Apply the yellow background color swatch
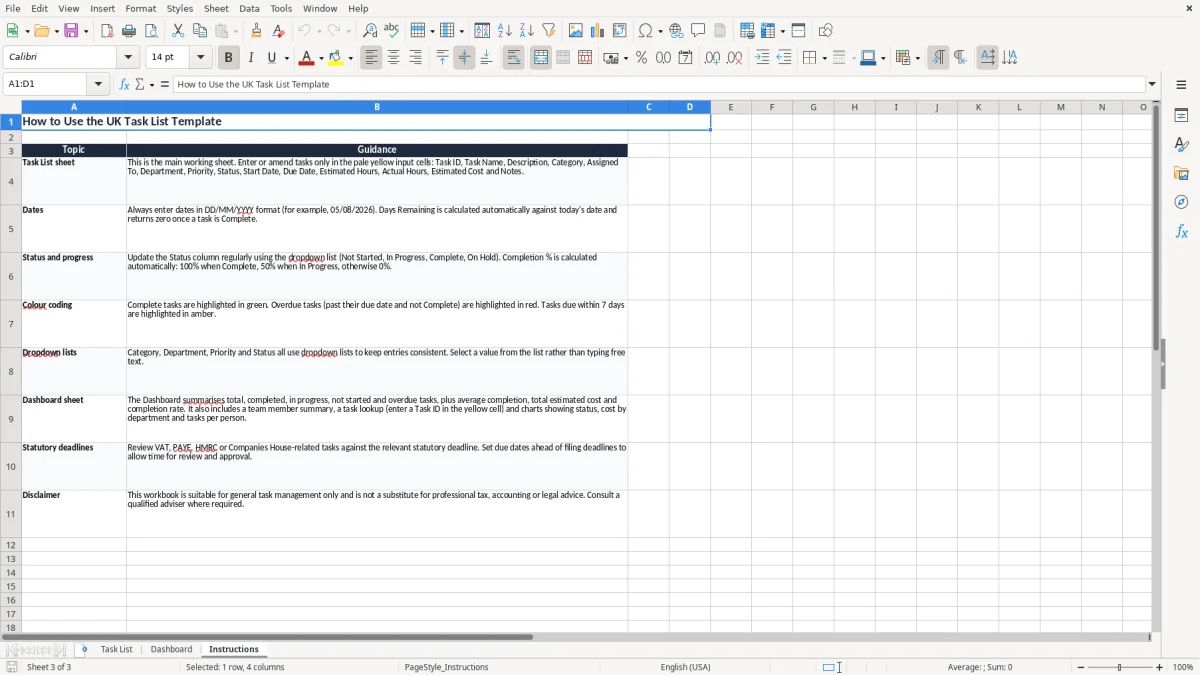This screenshot has width=1200, height=675. (336, 58)
